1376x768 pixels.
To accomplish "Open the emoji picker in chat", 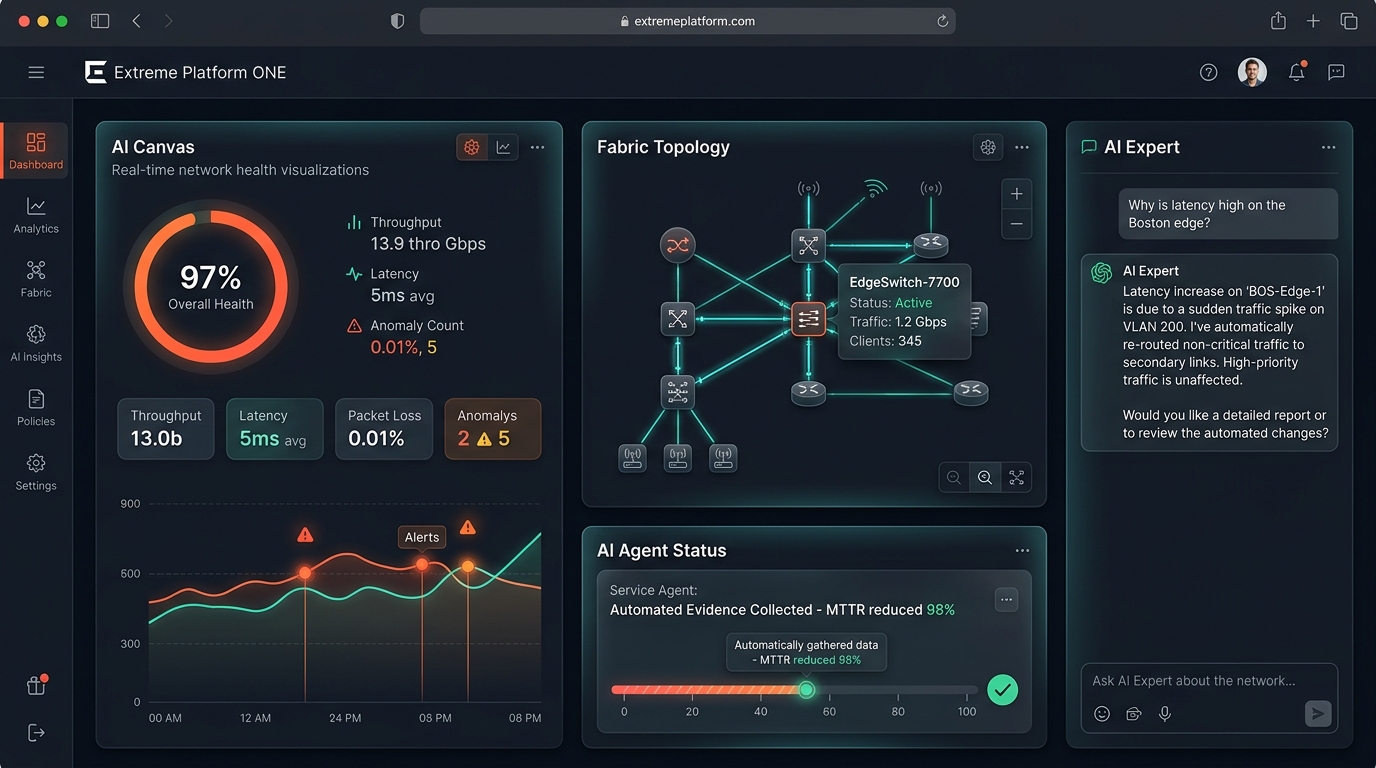I will (1102, 714).
